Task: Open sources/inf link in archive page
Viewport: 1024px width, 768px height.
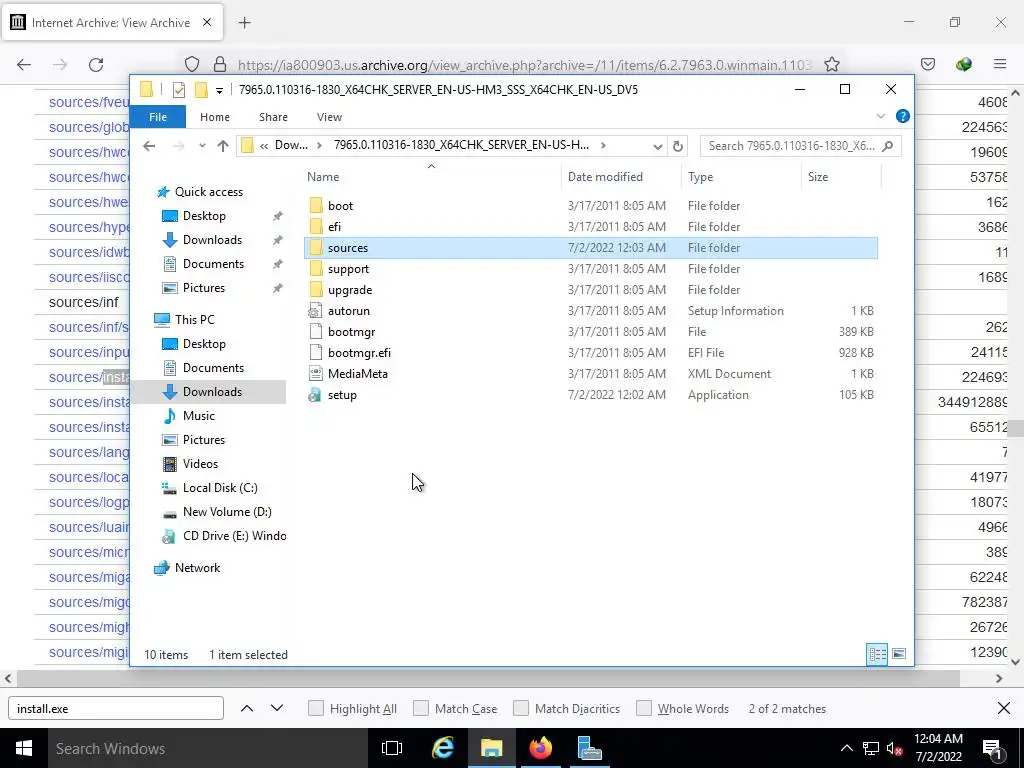Action: click(x=84, y=302)
